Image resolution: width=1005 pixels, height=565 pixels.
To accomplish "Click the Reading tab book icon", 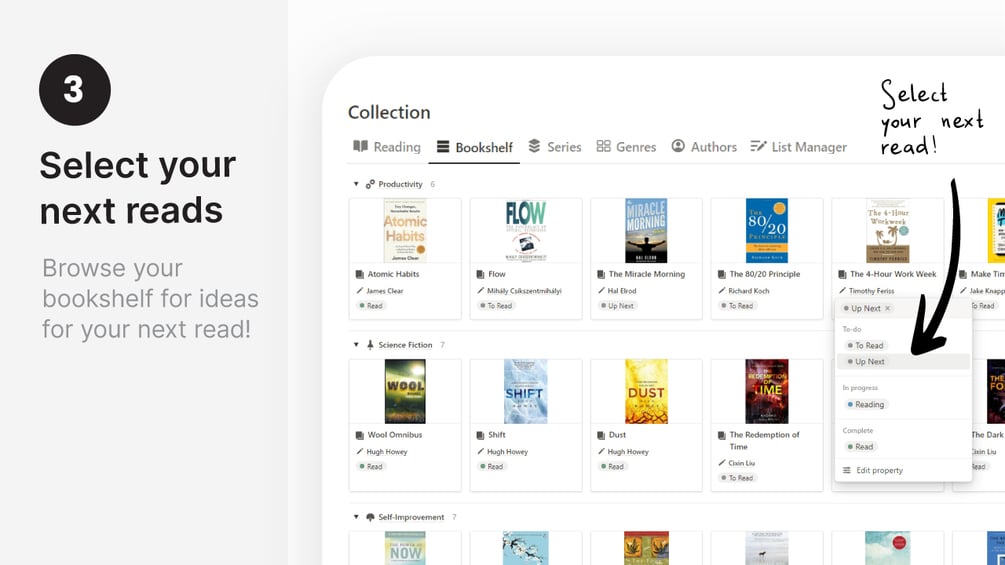I will pos(361,146).
